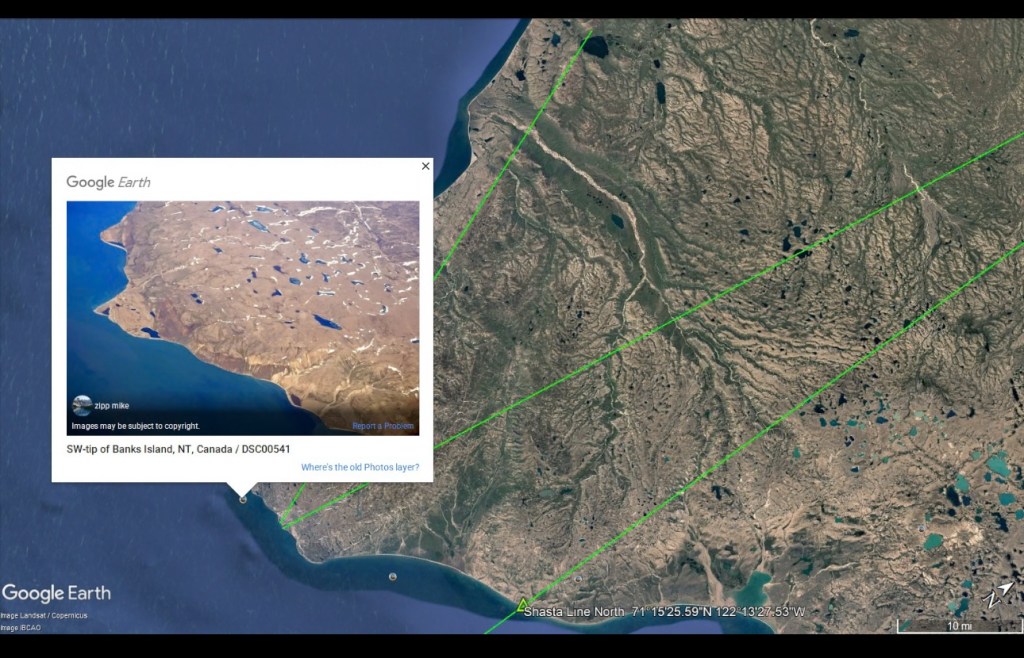
Task: Click the 10 mi scale bar
Action: 958,627
